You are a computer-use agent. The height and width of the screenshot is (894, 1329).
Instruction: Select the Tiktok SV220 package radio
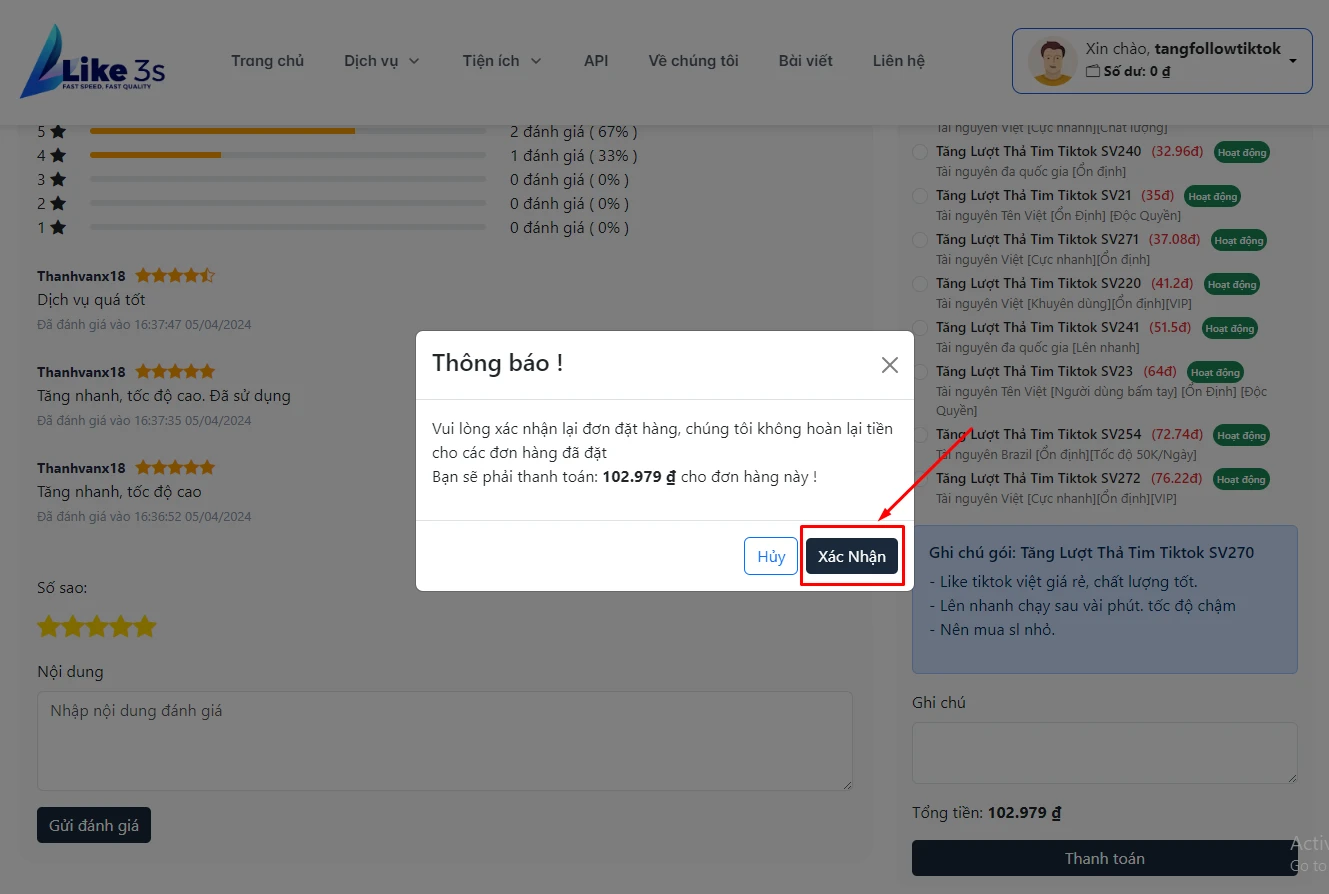pyautogui.click(x=920, y=285)
